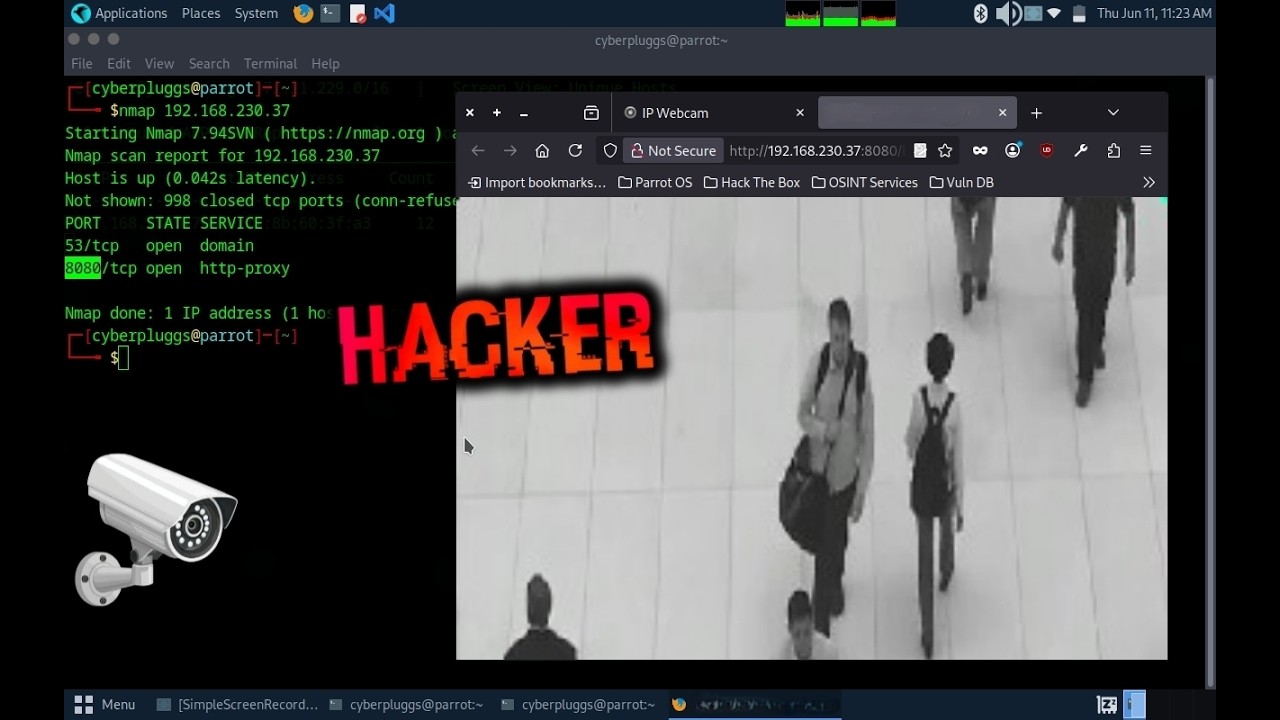Close the IP Webcam tab
The width and height of the screenshot is (1280, 720).
click(x=800, y=113)
